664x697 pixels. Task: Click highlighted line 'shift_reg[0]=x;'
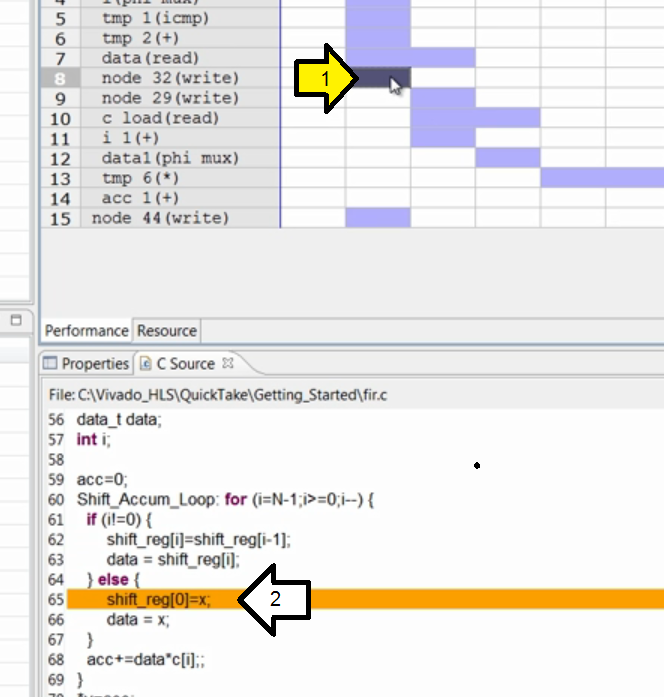click(x=158, y=600)
